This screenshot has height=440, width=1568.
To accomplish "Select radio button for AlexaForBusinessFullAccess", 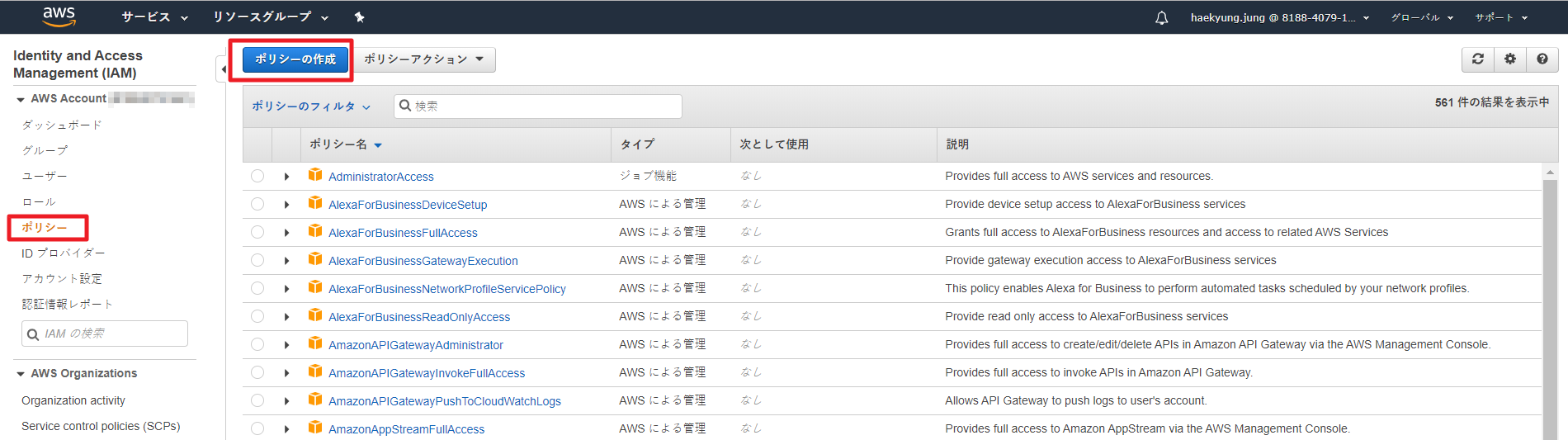I will [x=257, y=232].
